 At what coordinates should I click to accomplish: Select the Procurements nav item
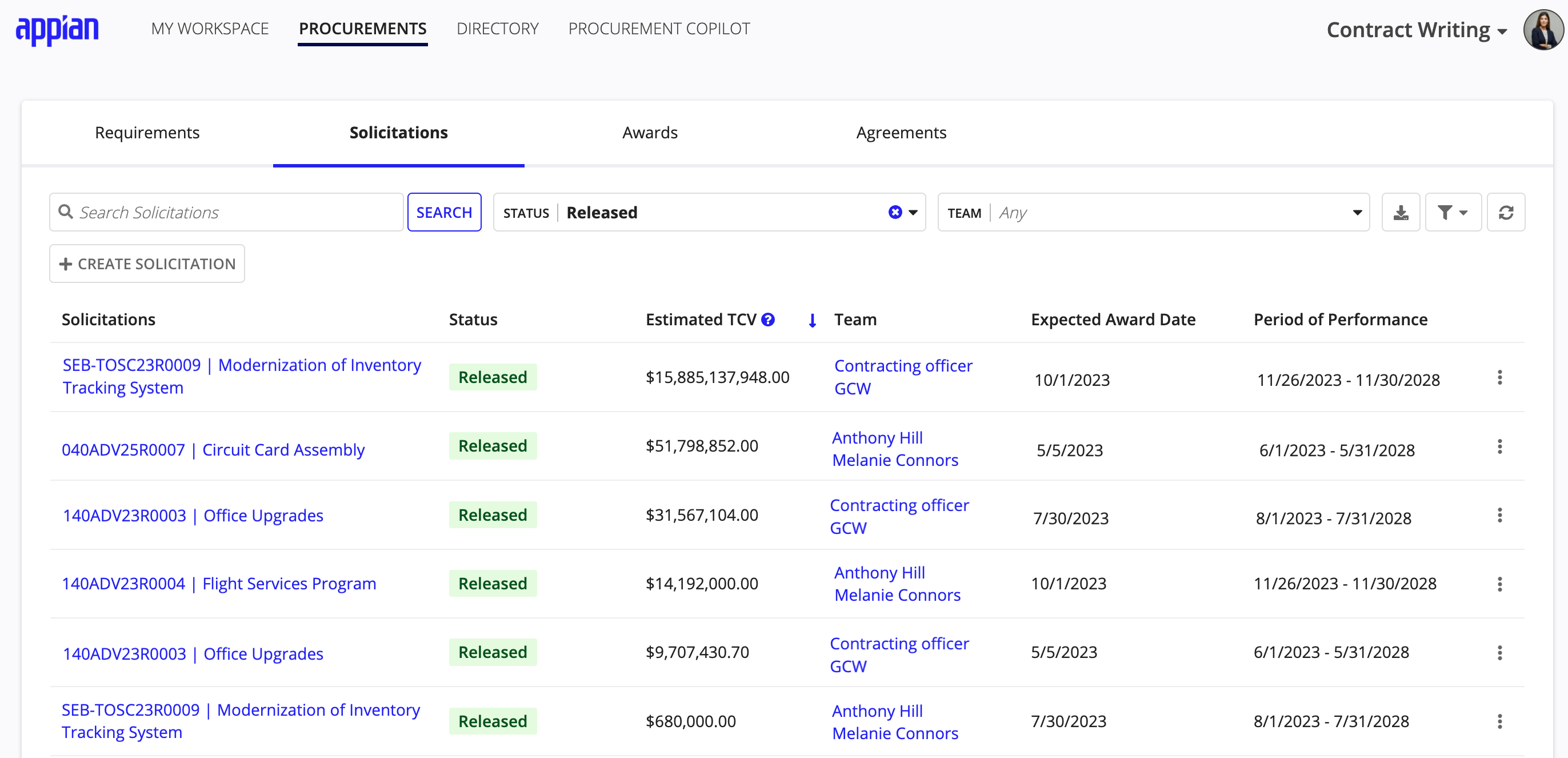click(363, 29)
